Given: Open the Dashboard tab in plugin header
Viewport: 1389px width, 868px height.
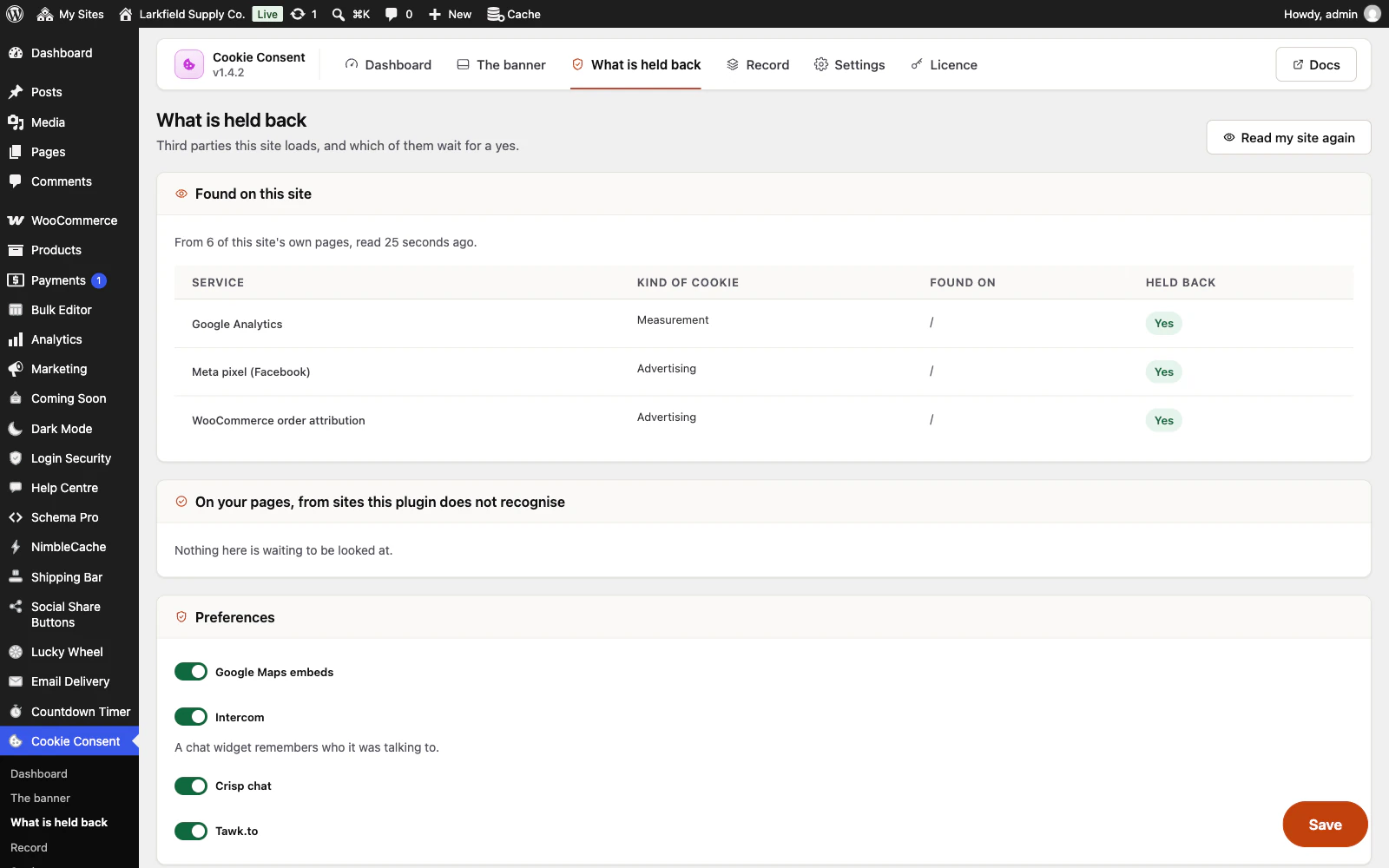Looking at the screenshot, I should [388, 64].
